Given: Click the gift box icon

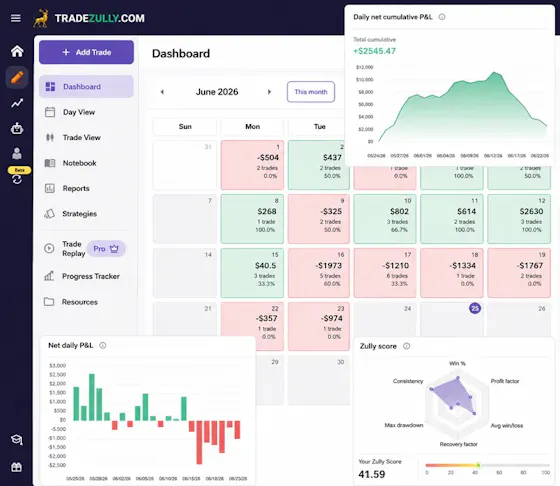Looking at the screenshot, I should click(x=17, y=467).
